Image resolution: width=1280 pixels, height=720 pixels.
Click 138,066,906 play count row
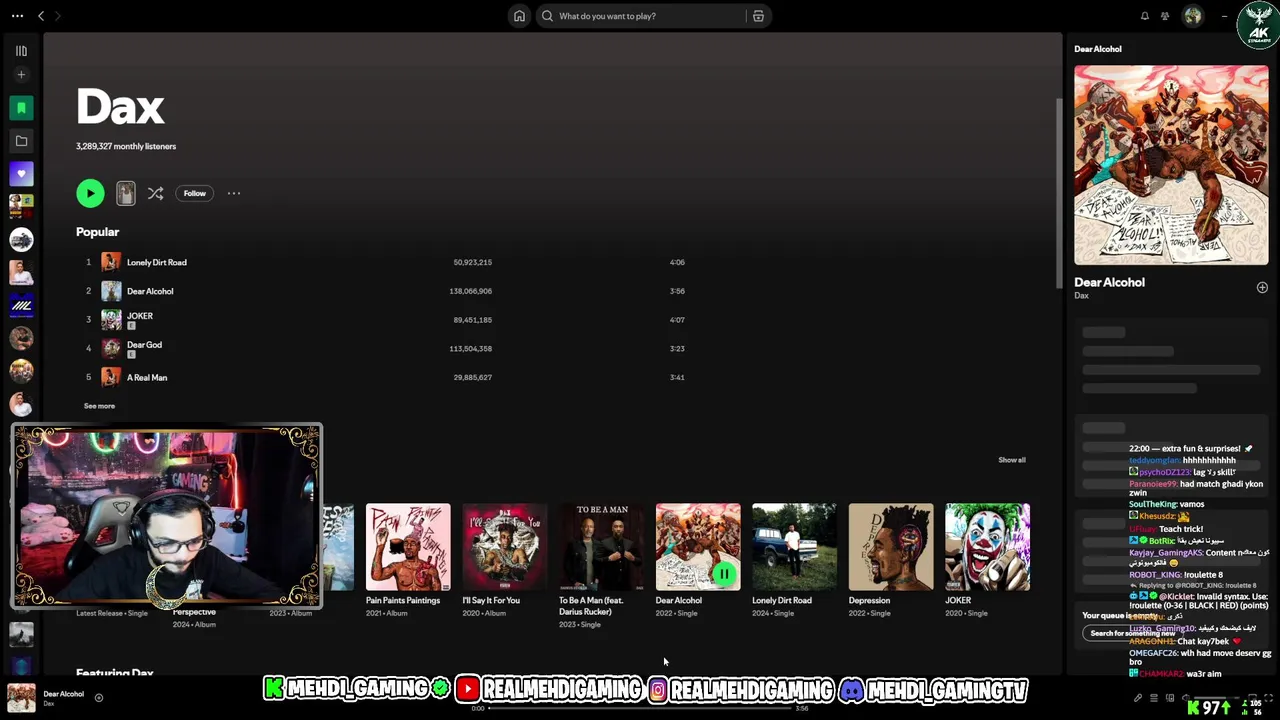click(470, 291)
